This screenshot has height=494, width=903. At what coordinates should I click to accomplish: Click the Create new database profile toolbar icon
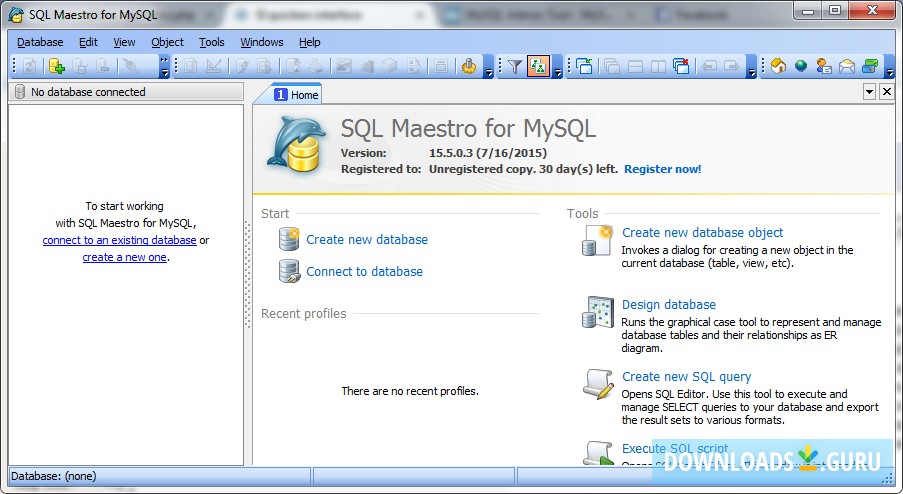point(56,66)
